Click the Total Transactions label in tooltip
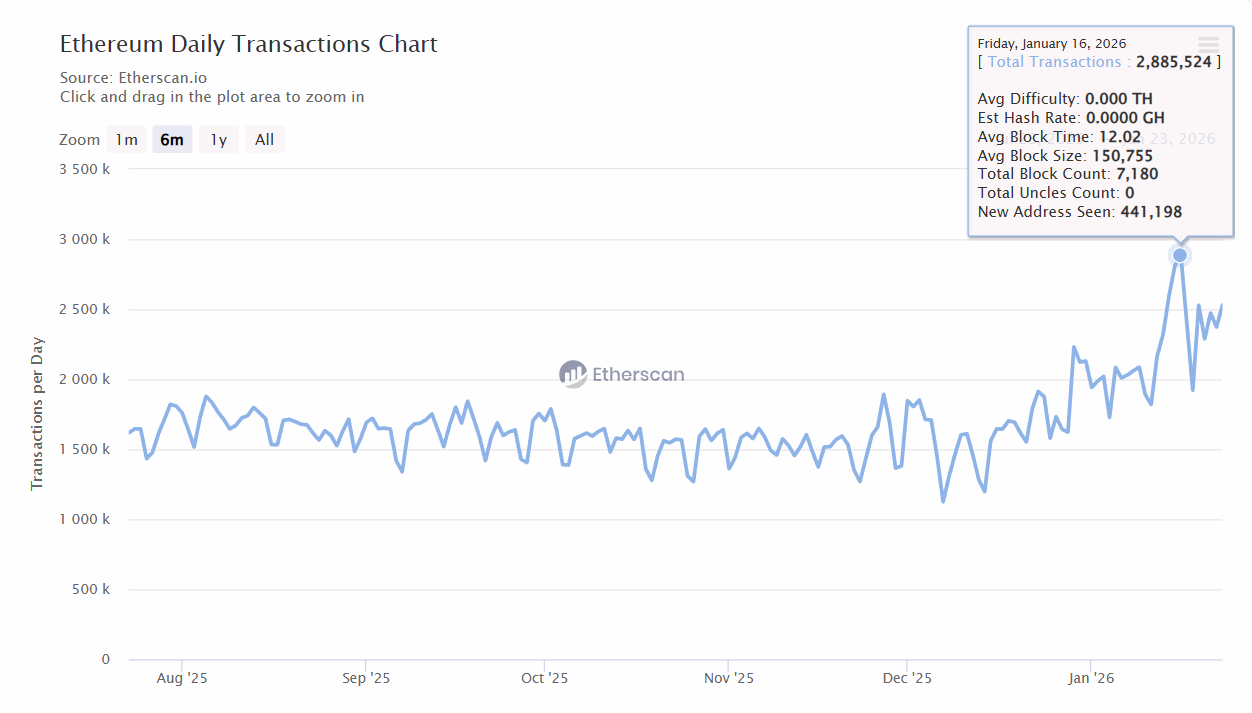Image resolution: width=1252 pixels, height=713 pixels. [x=1054, y=62]
